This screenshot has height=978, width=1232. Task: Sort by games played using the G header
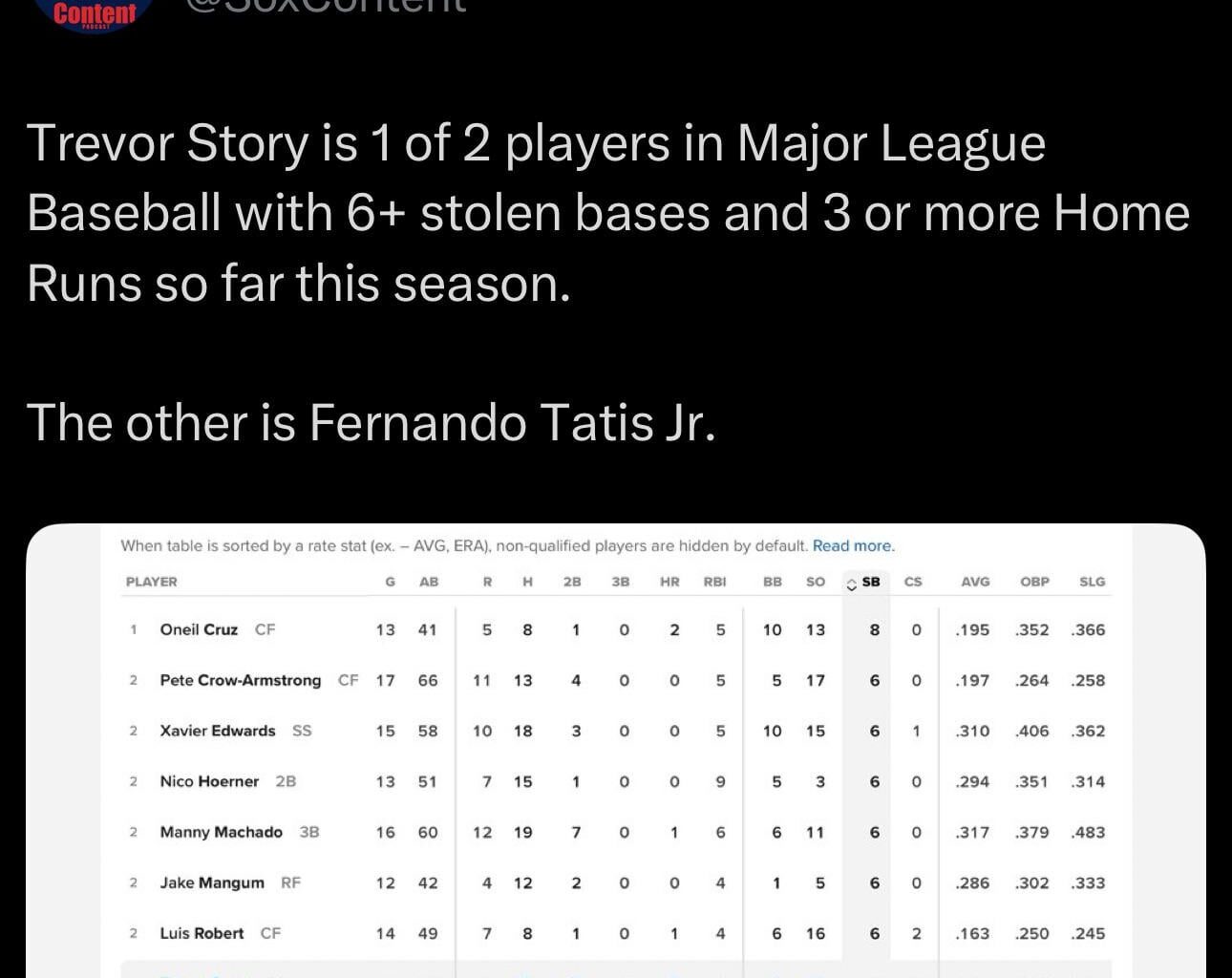coord(389,582)
